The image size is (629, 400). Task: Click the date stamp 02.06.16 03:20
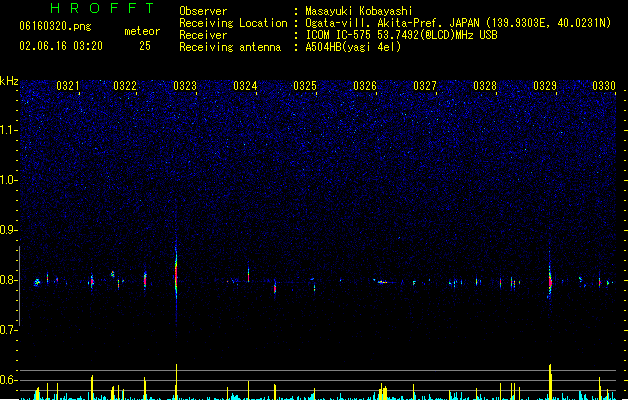[61, 46]
